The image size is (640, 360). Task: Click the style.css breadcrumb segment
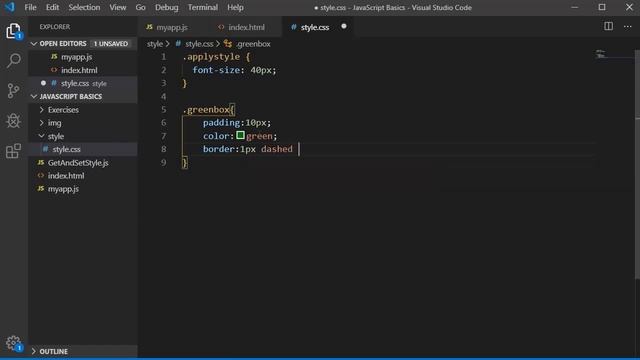pyautogui.click(x=199, y=44)
